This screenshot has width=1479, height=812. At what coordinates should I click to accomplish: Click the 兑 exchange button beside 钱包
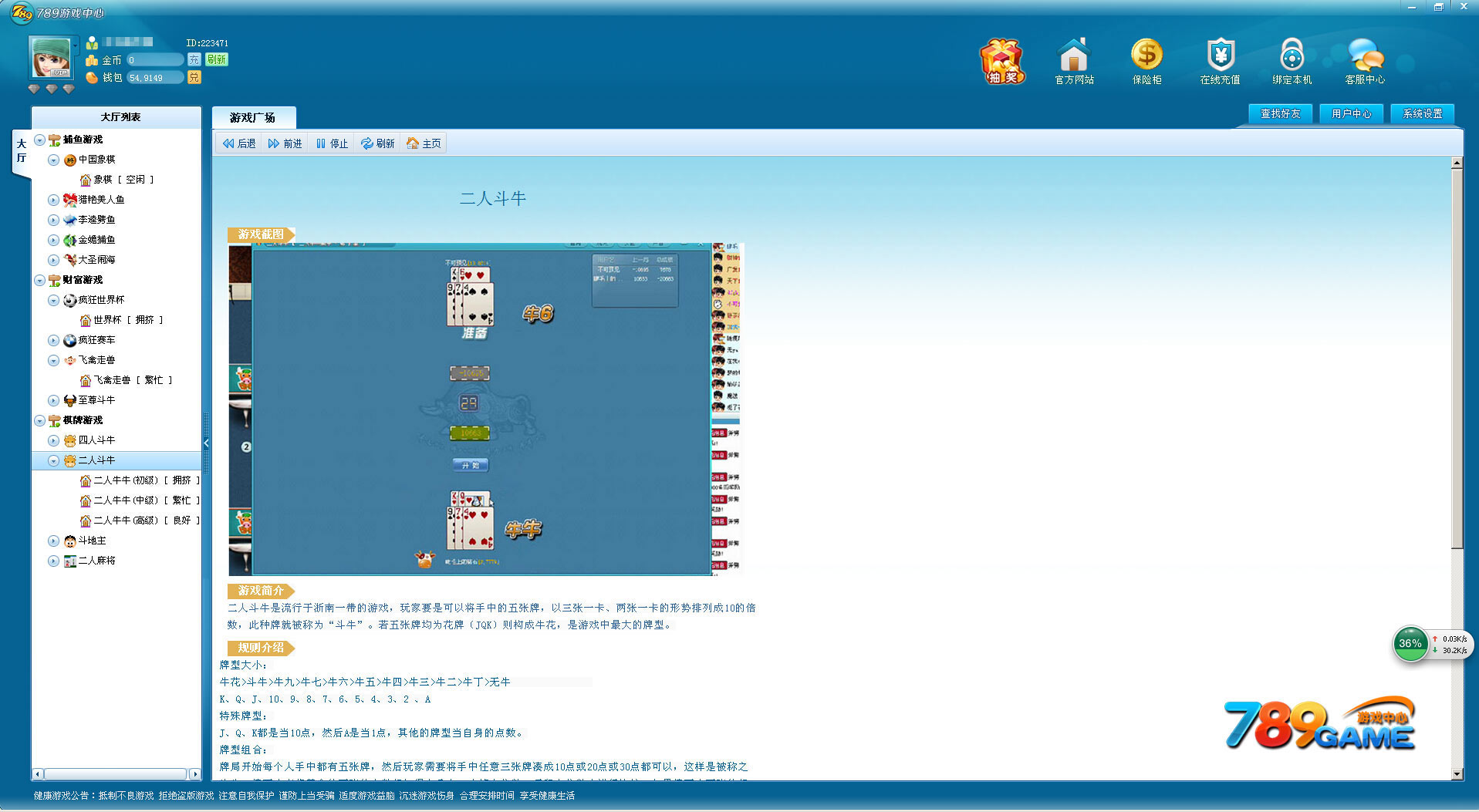194,77
